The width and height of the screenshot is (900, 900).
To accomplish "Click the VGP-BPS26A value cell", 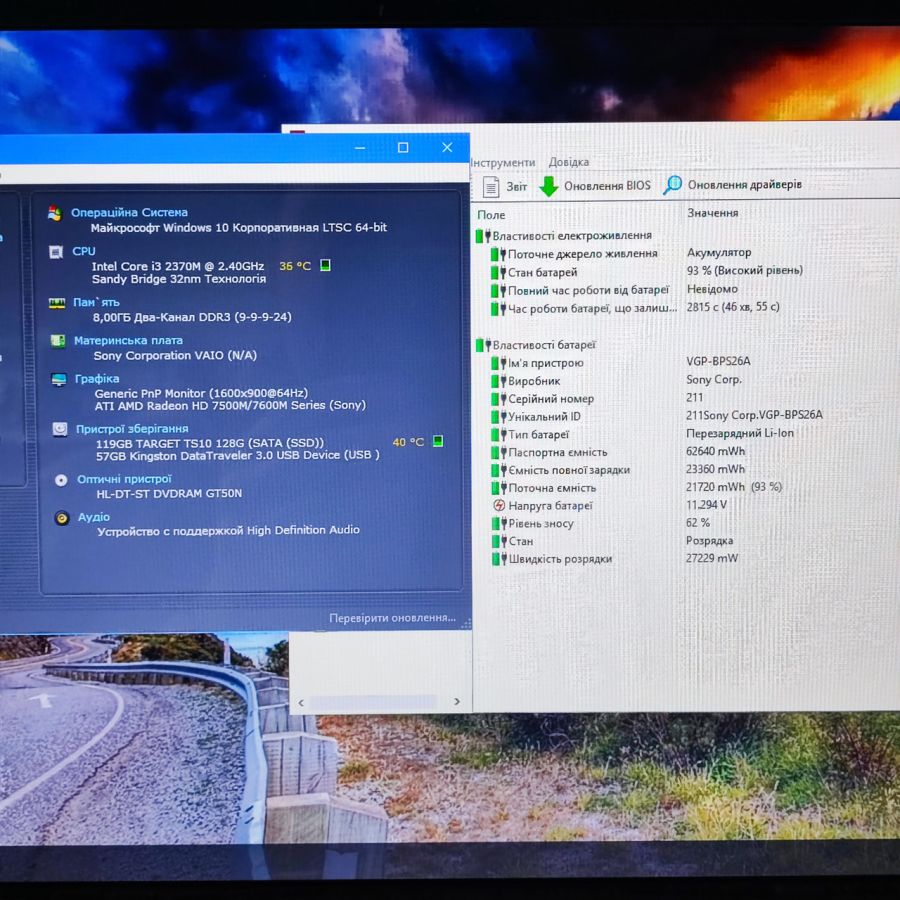I will [718, 361].
